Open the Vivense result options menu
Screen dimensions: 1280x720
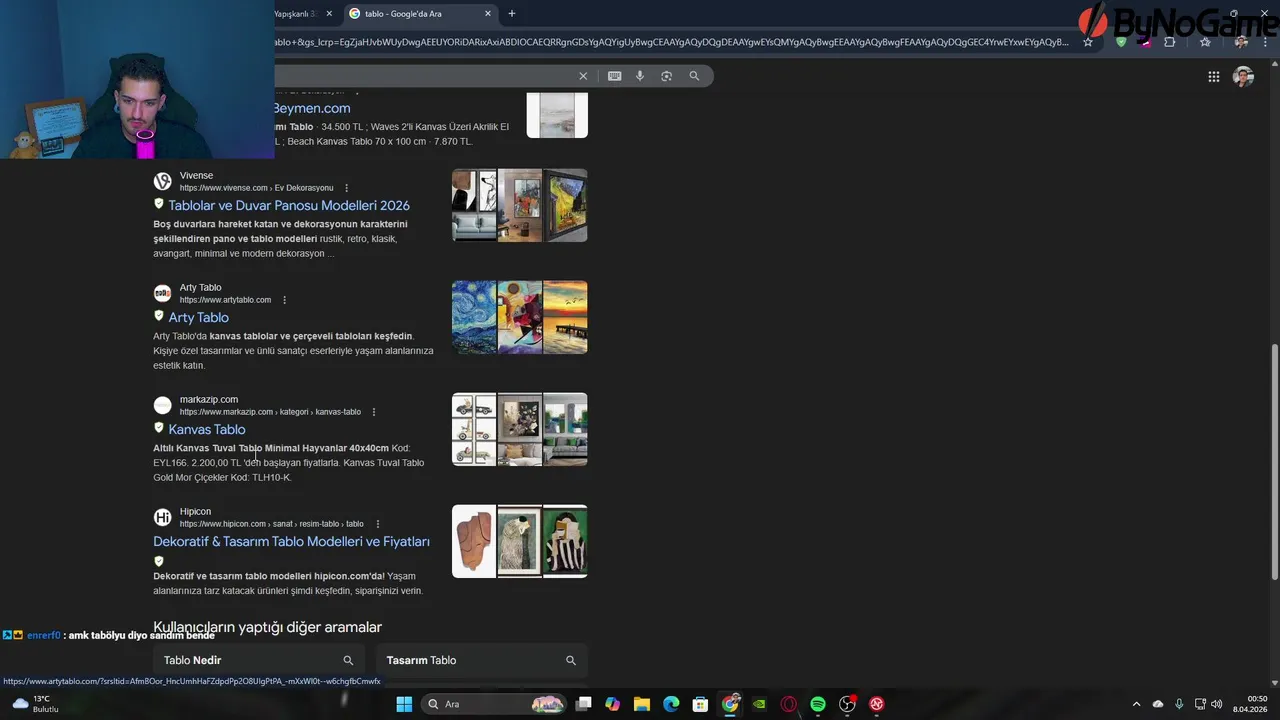click(347, 188)
